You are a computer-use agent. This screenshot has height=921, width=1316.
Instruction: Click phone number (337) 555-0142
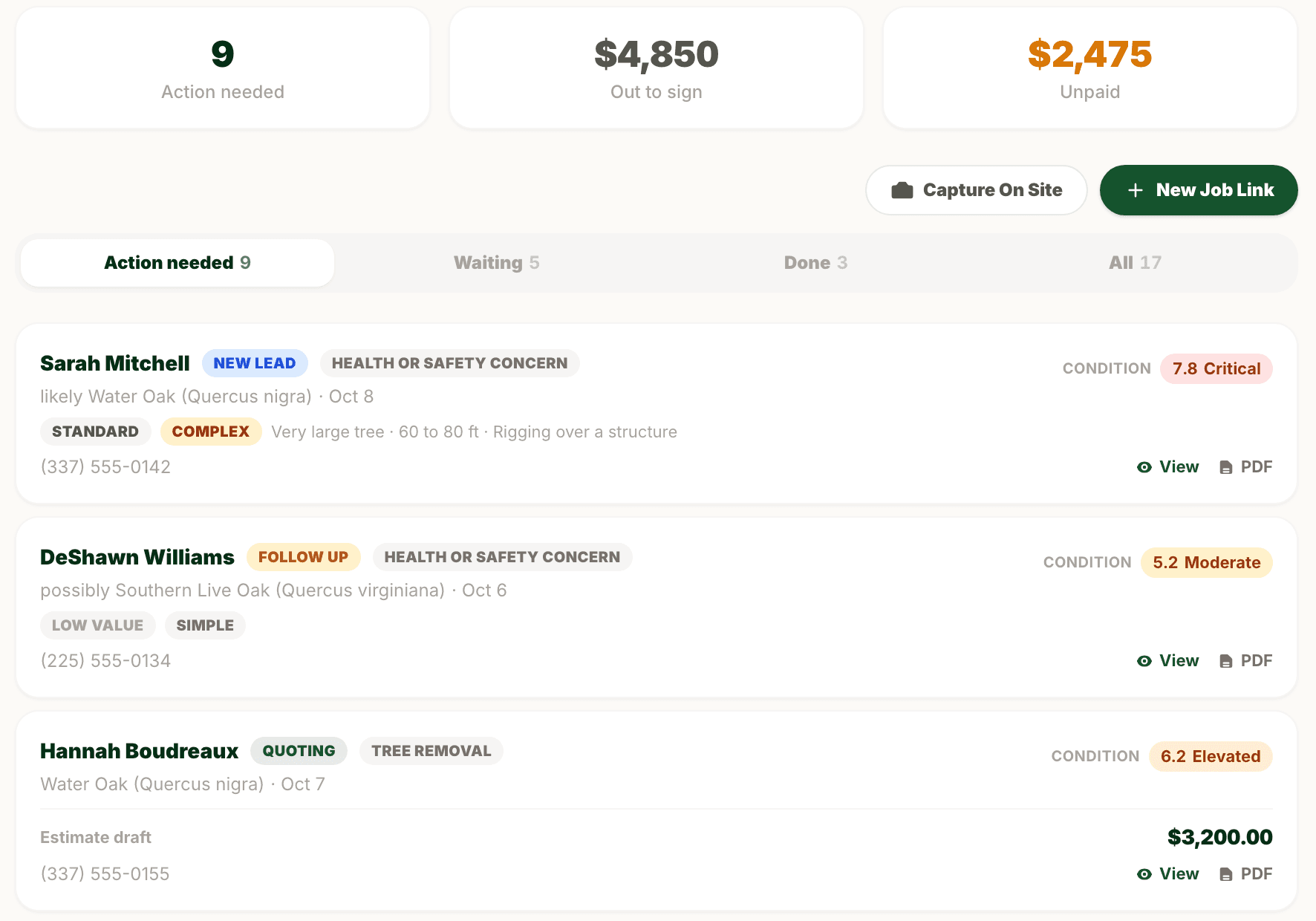(105, 467)
